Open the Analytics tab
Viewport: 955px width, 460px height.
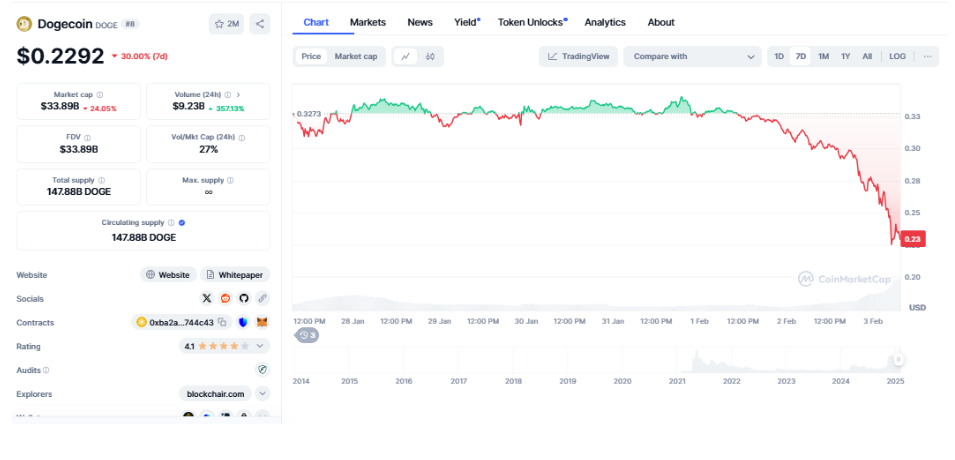tap(605, 23)
